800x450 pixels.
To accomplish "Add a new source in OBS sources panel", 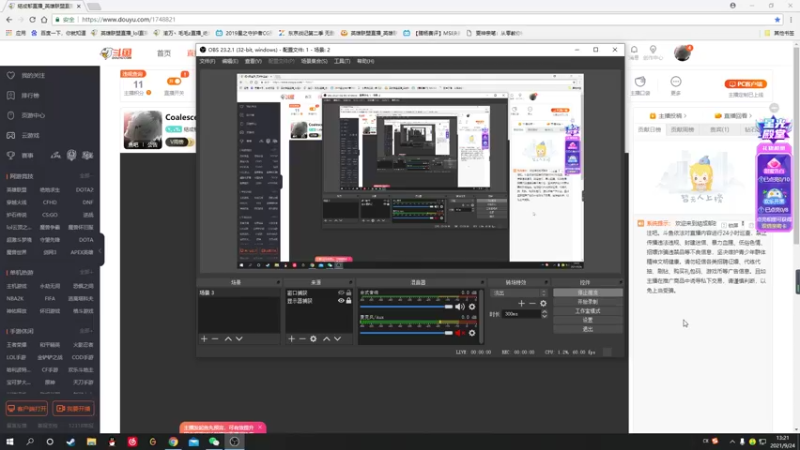I will click(x=291, y=339).
